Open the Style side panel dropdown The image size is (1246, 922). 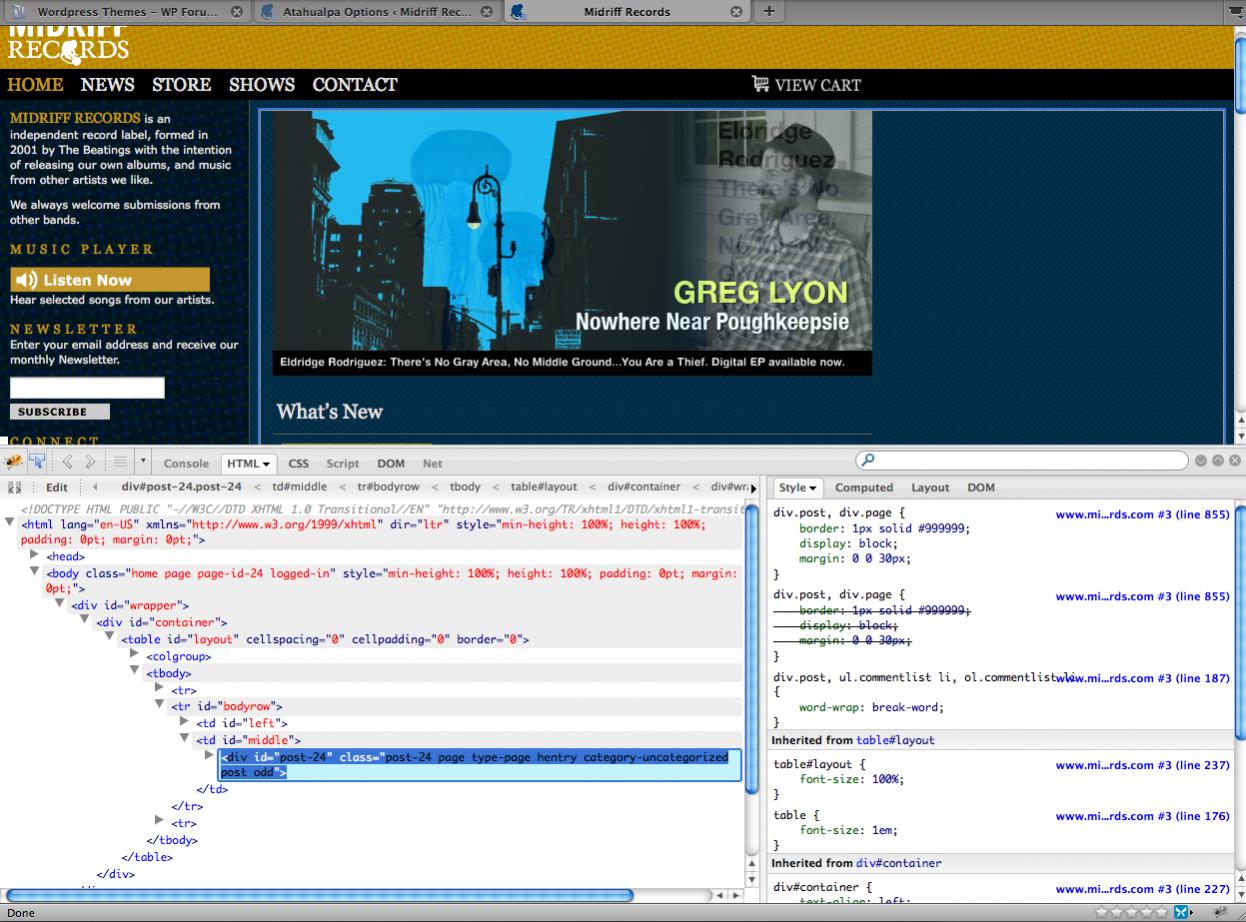click(x=798, y=487)
